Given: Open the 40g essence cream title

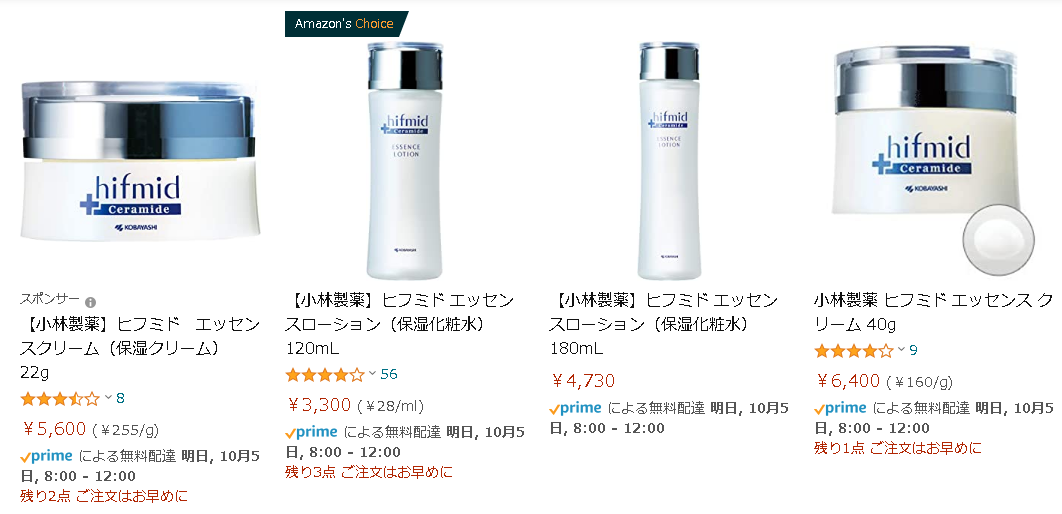Looking at the screenshot, I should point(934,312).
